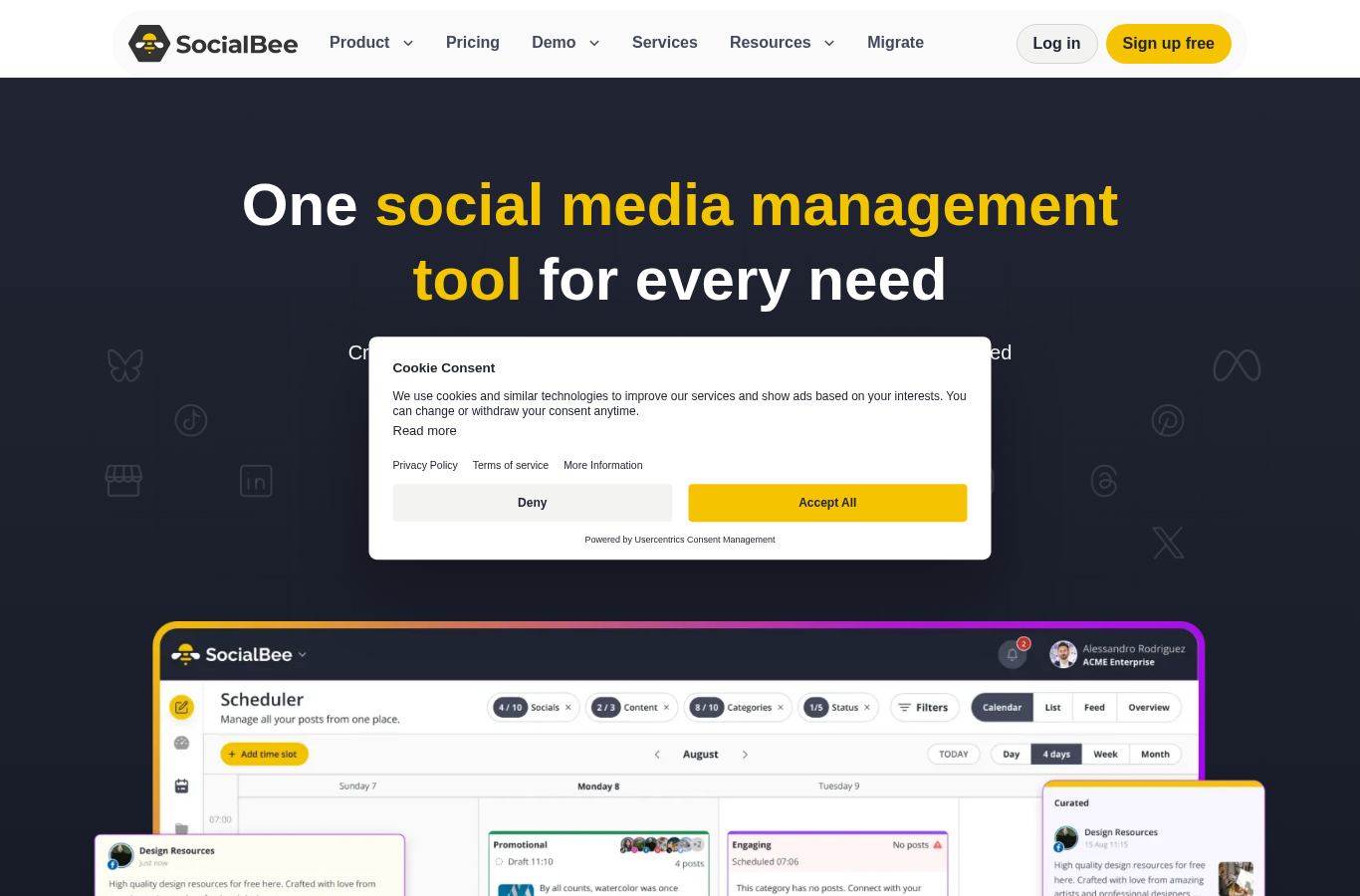Select the Draft 11:10 radio circle
The height and width of the screenshot is (896, 1360).
point(499,862)
